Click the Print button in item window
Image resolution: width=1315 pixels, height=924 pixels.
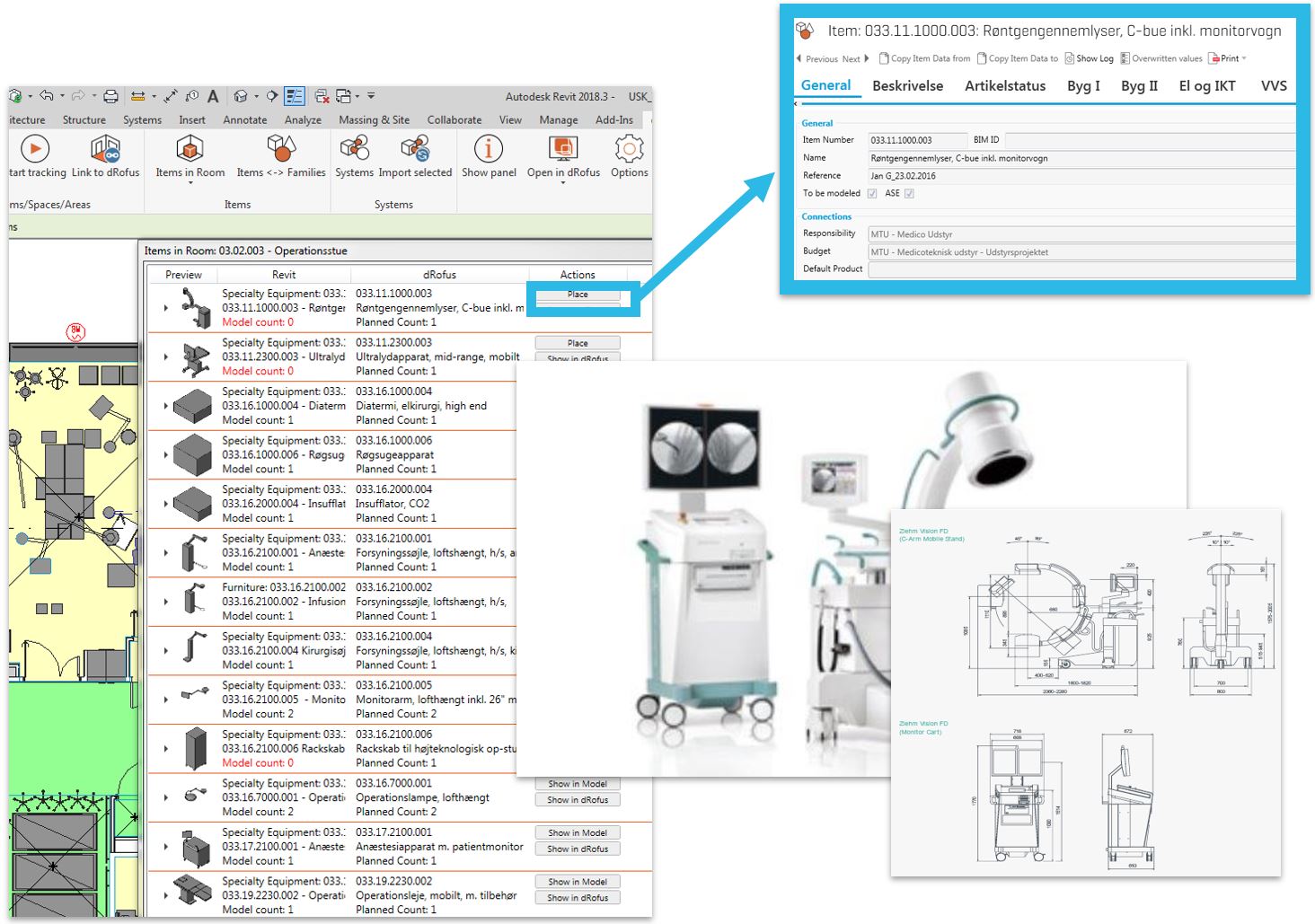tap(1223, 58)
